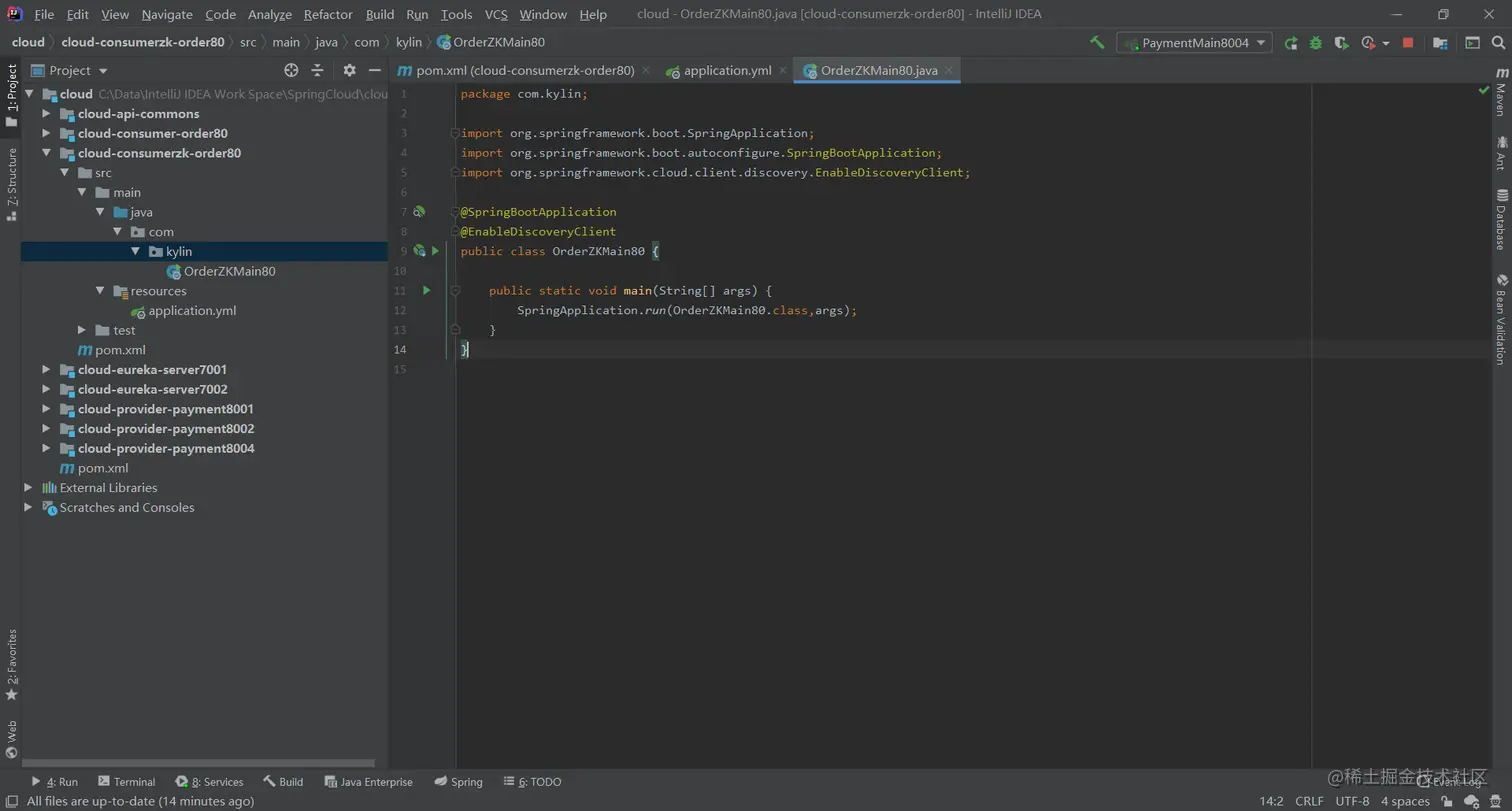1512x811 pixels.
Task: Open the Spring tool window
Action: [458, 782]
